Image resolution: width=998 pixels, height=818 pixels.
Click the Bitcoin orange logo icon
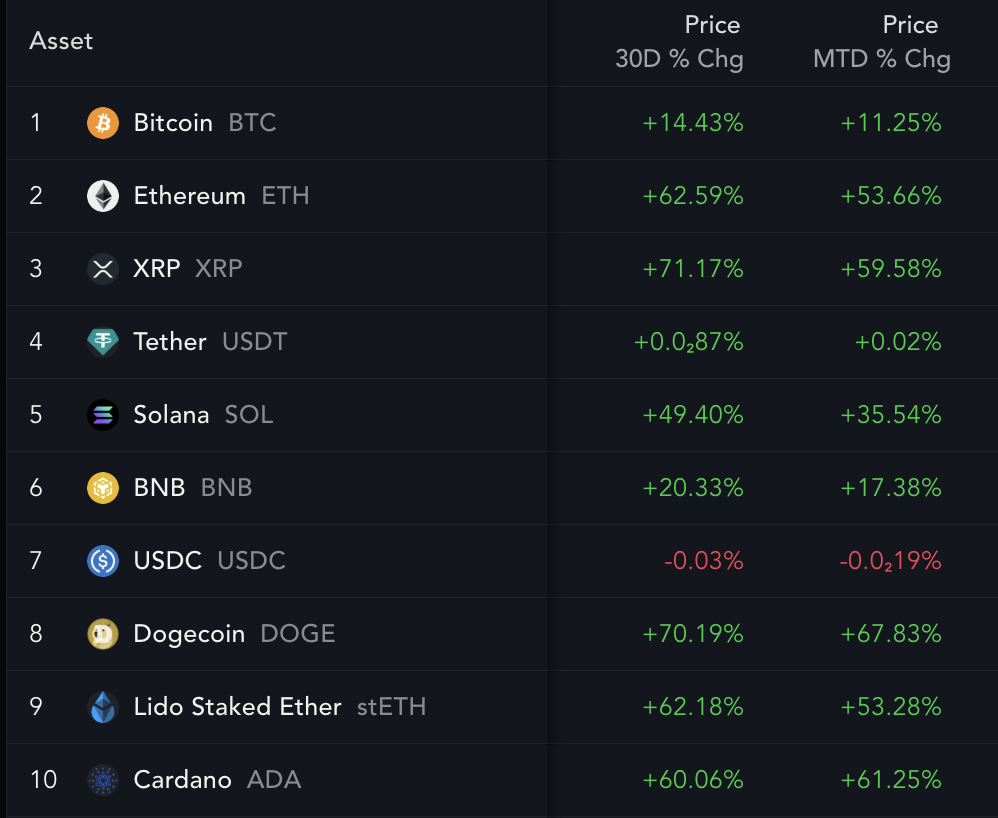click(103, 123)
